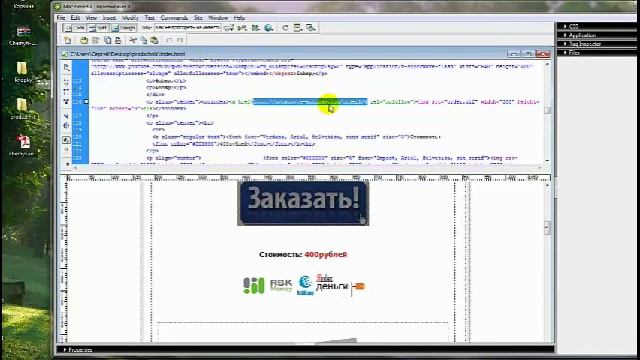Click the WebMoney globe logo
The height and width of the screenshot is (360, 640).
(x=305, y=285)
